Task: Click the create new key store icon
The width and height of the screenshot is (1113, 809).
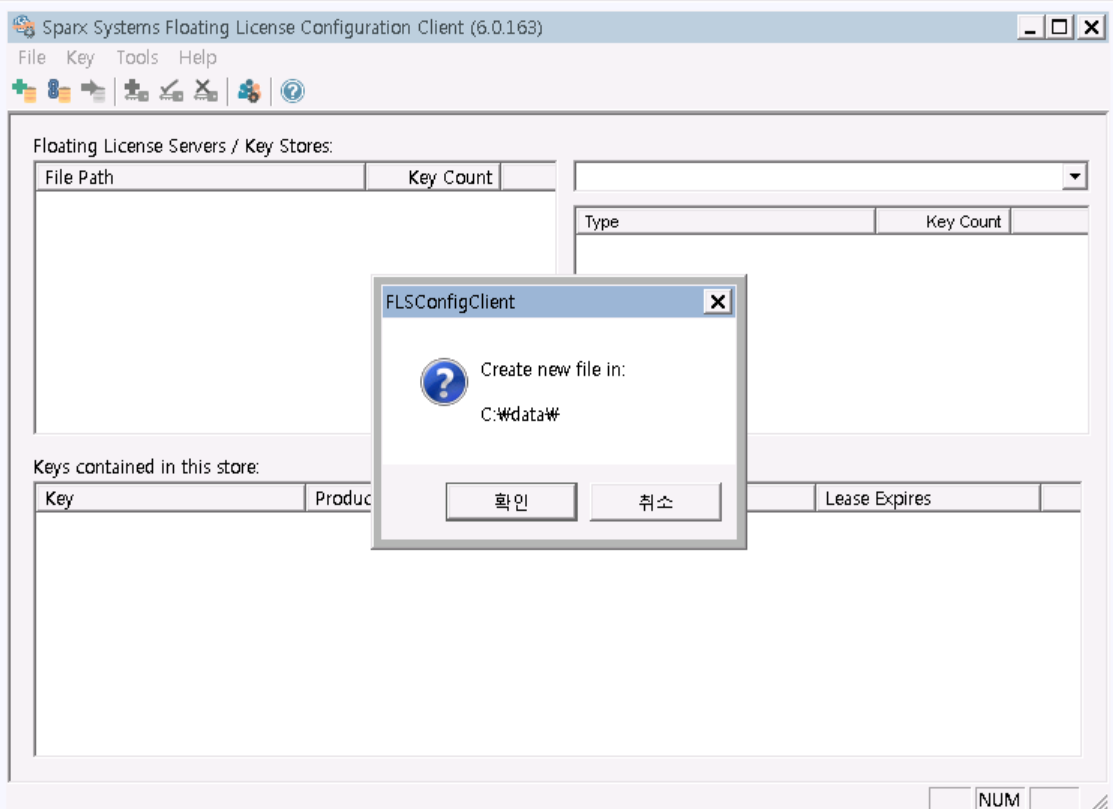Action: click(24, 91)
